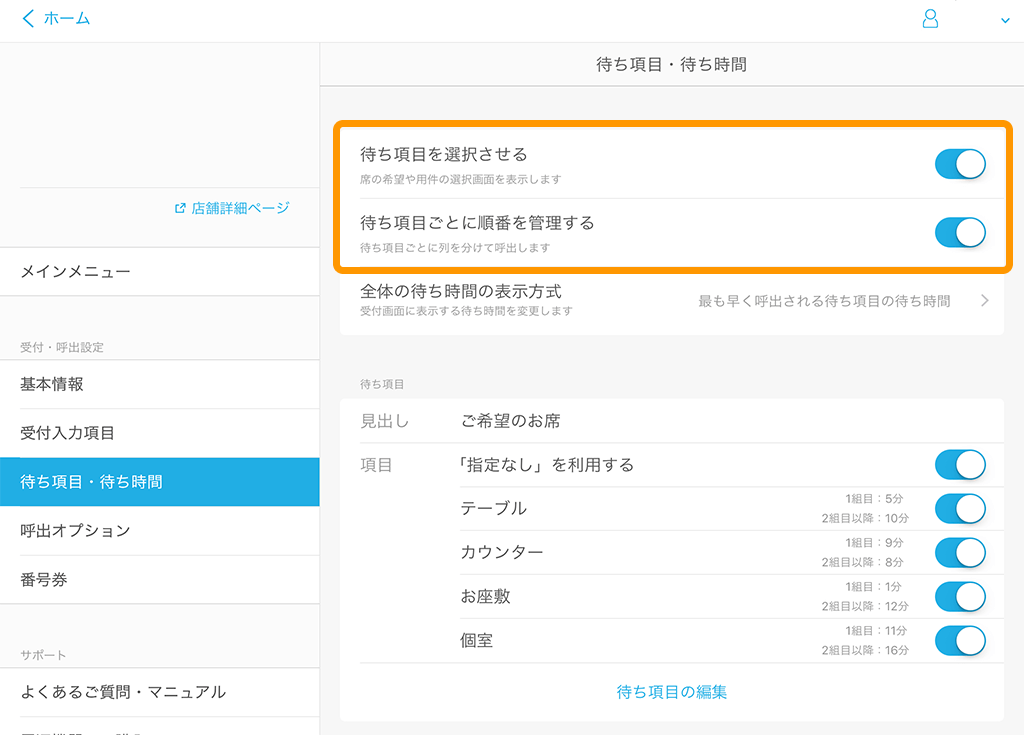This screenshot has height=751, width=1024.
Task: Open 全体の待ち時間の表示方式 chevron
Action: point(985,300)
